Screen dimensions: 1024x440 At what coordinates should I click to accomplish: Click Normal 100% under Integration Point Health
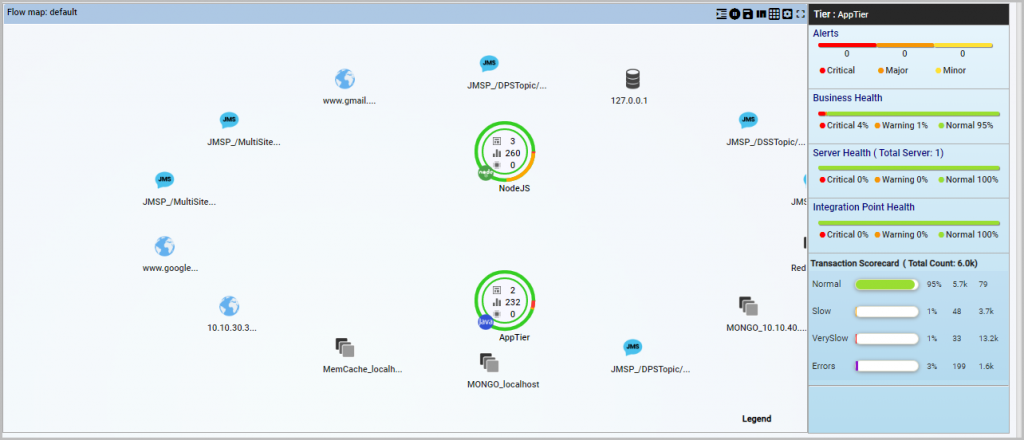(968, 234)
